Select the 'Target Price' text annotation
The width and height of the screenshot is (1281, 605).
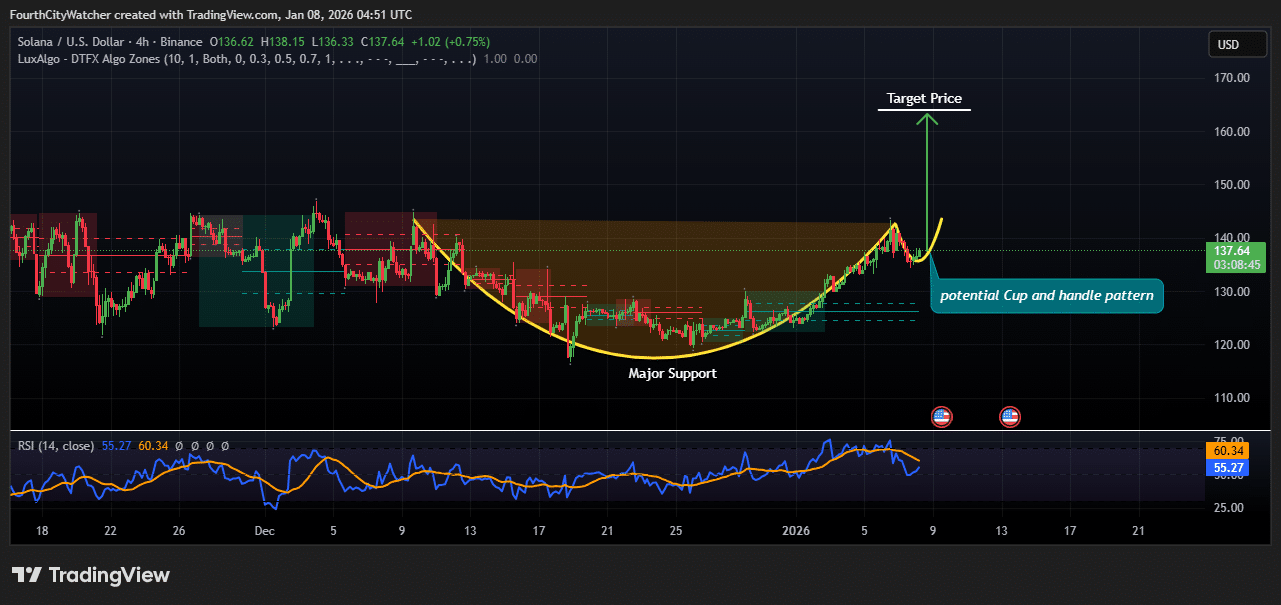924,99
